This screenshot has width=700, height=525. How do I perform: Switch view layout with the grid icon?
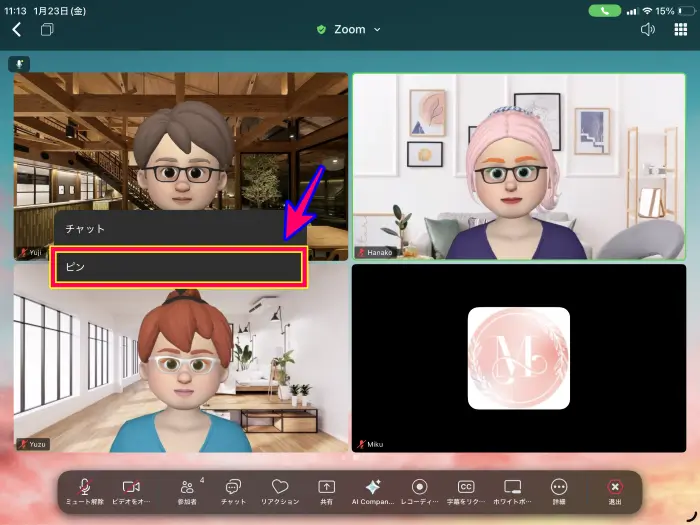pyautogui.click(x=681, y=30)
